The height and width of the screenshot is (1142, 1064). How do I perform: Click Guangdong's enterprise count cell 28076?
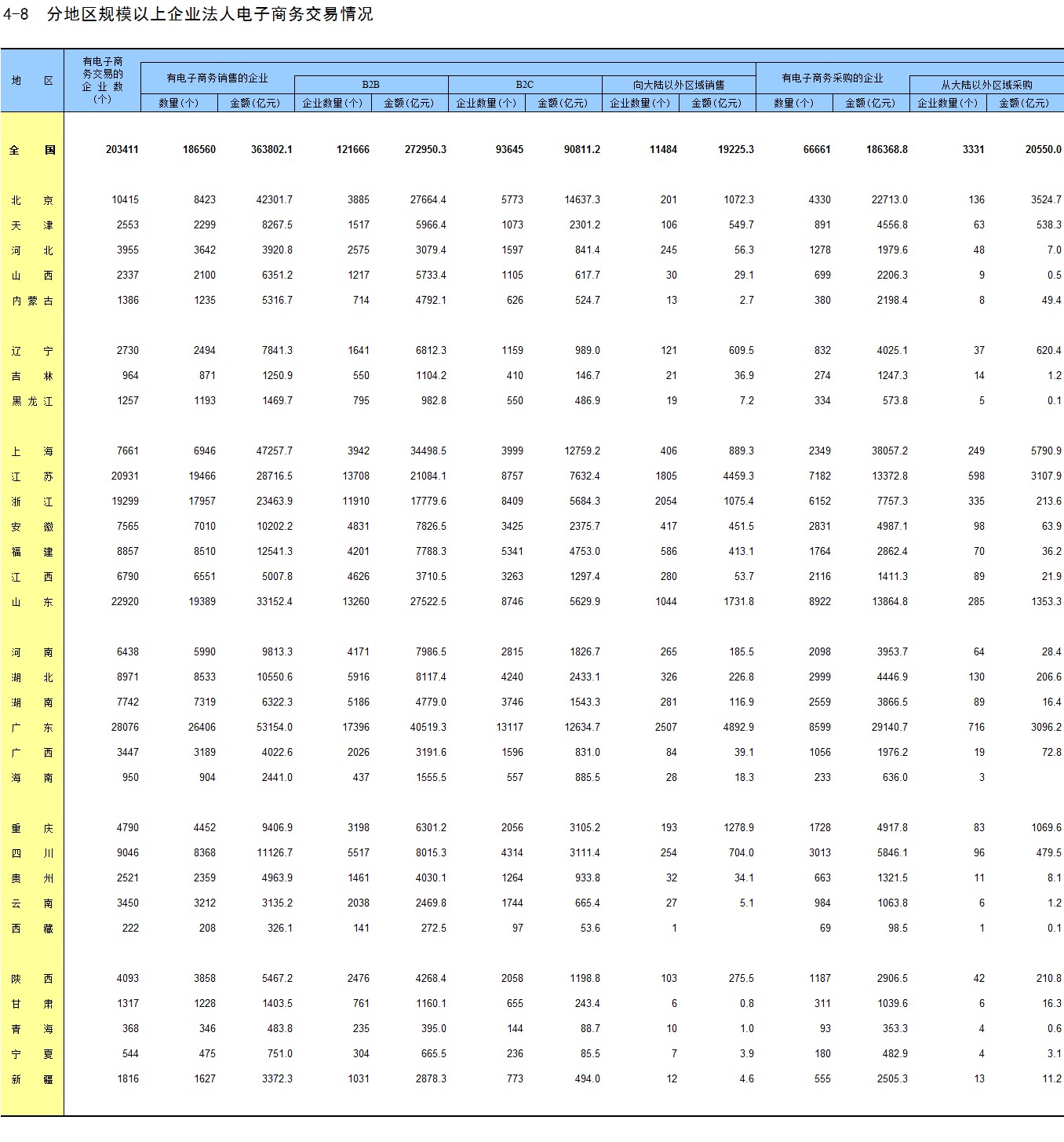click(125, 728)
